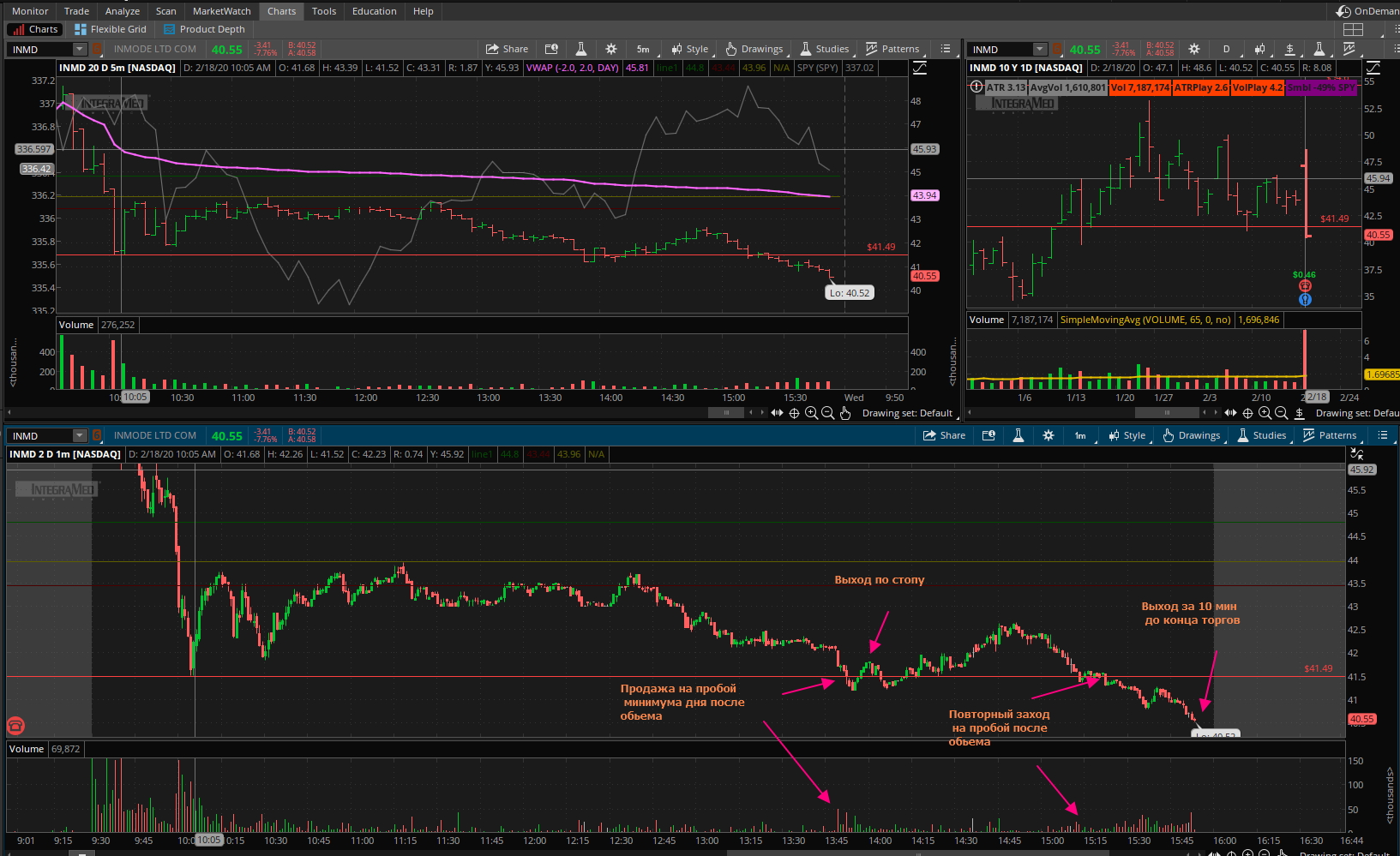Viewport: 1400px width, 856px height.
Task: Open the list menu icon in the 5m chart toolbar
Action: click(x=946, y=49)
